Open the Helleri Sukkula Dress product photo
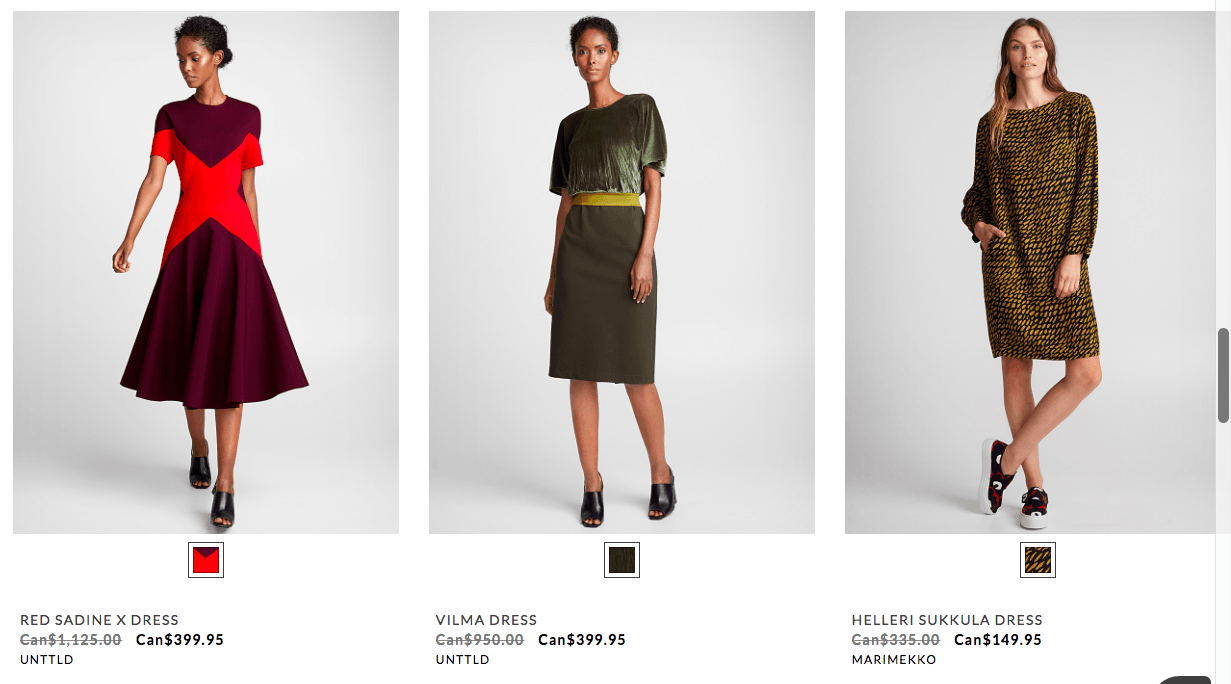This screenshot has width=1231, height=684. click(1030, 272)
